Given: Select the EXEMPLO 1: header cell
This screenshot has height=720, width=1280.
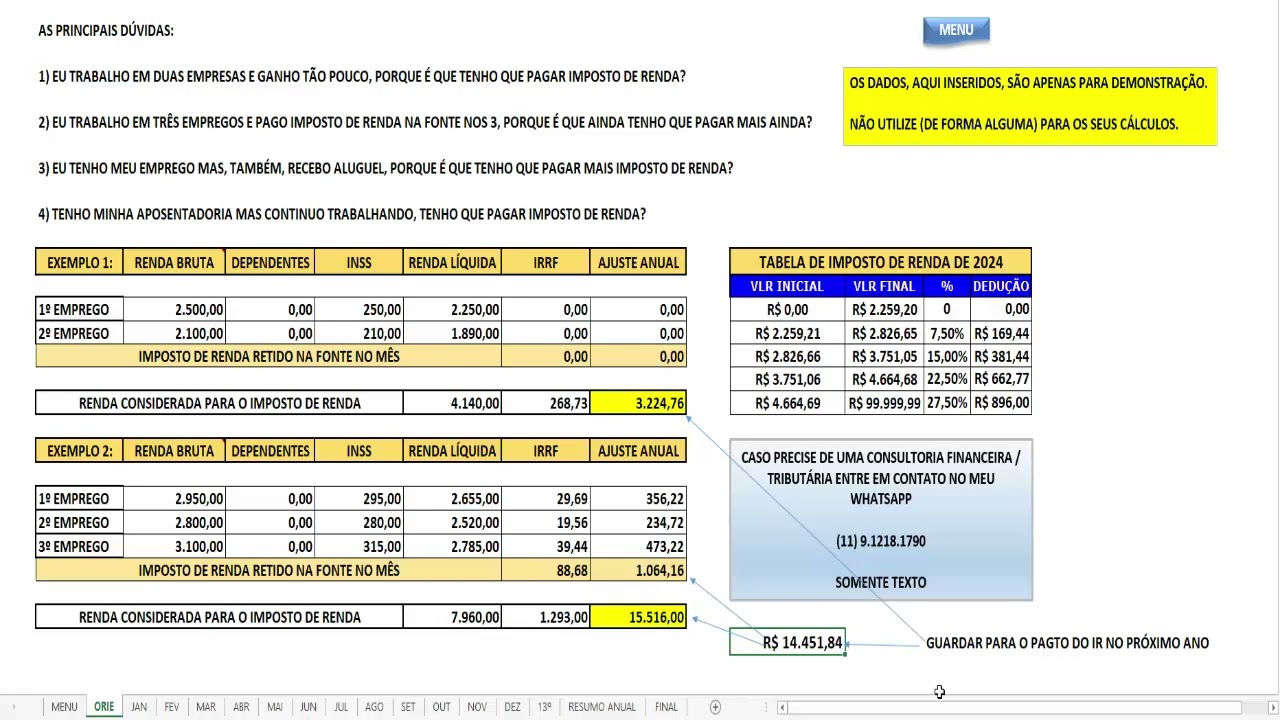Looking at the screenshot, I should [x=79, y=262].
